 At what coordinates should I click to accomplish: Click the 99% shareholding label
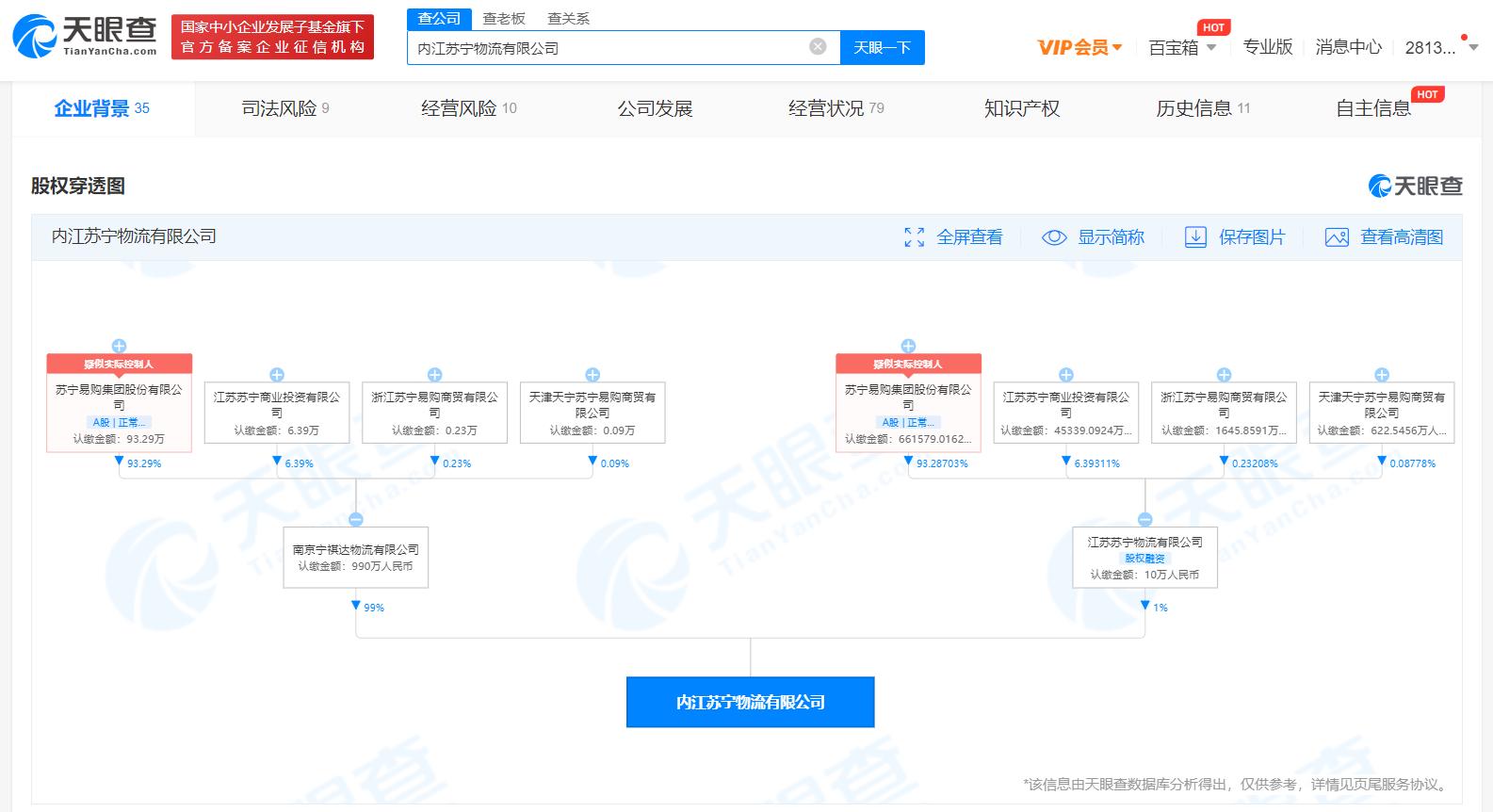pyautogui.click(x=374, y=608)
